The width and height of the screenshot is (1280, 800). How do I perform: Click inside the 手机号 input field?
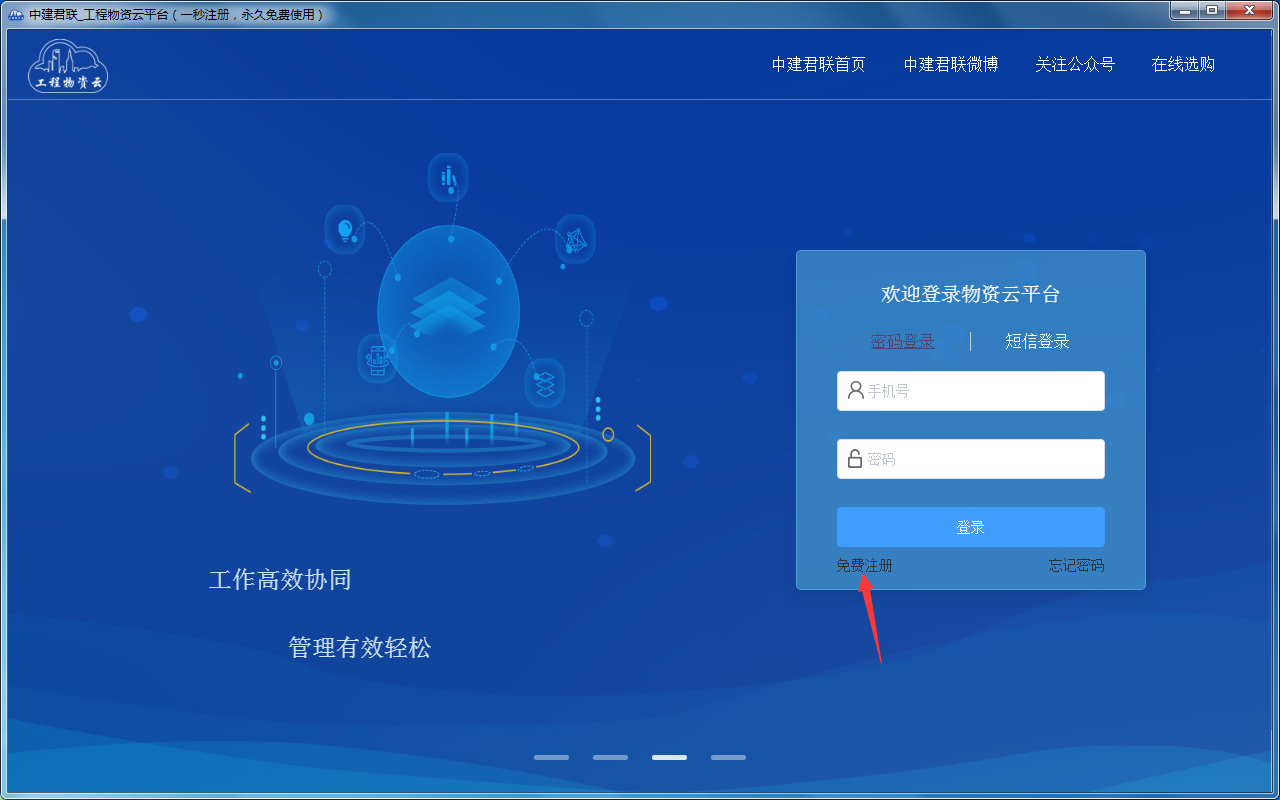tap(970, 390)
